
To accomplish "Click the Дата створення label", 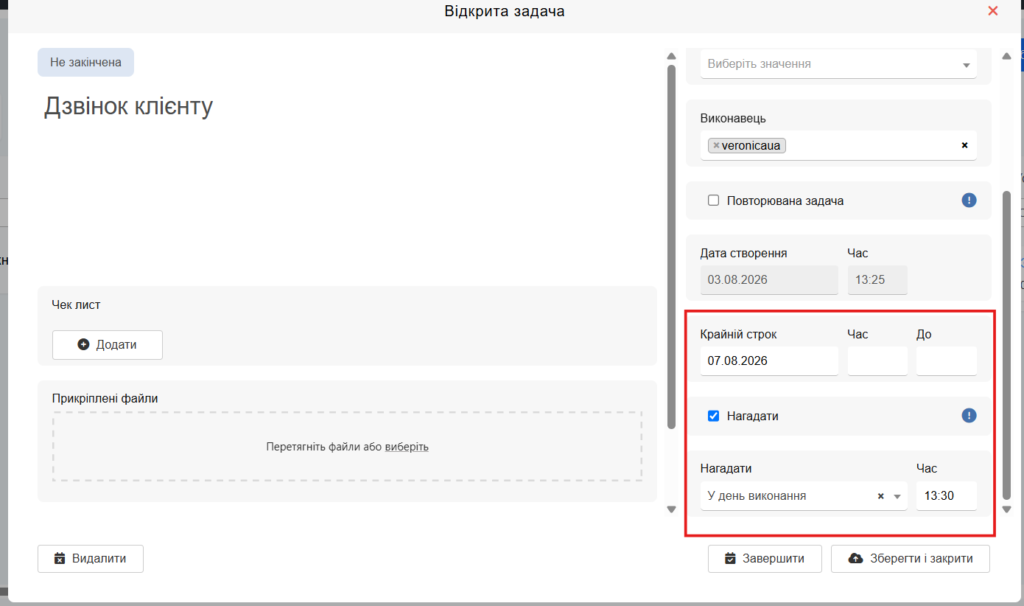I will point(743,253).
